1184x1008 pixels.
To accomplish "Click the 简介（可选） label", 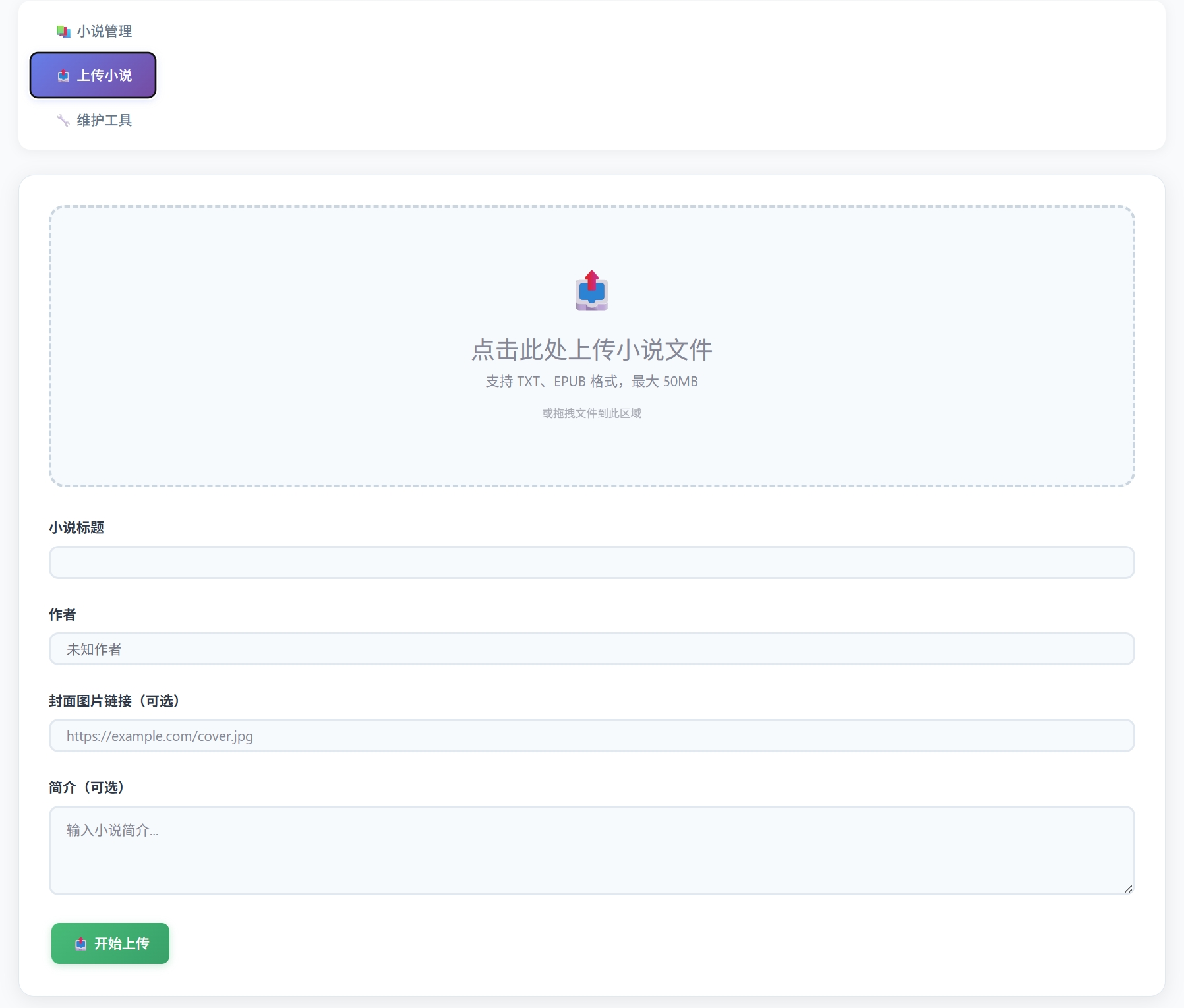I will click(86, 787).
